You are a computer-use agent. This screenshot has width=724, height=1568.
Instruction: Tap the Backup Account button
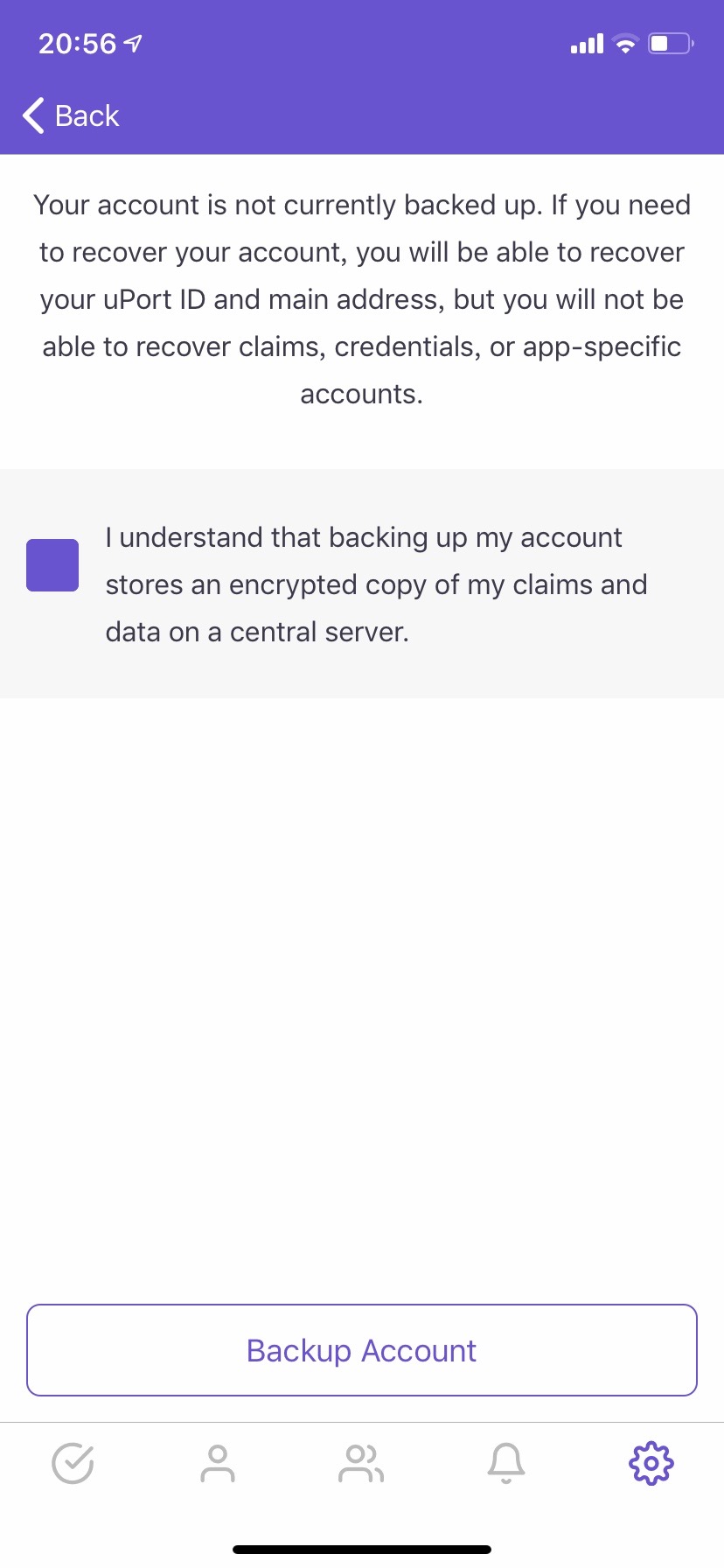pos(361,1349)
